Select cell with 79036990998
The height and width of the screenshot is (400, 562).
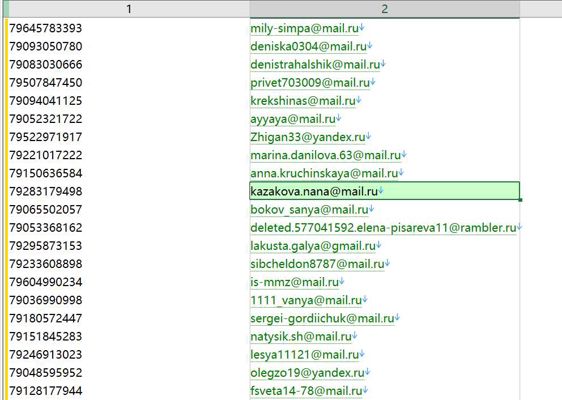tap(129, 300)
